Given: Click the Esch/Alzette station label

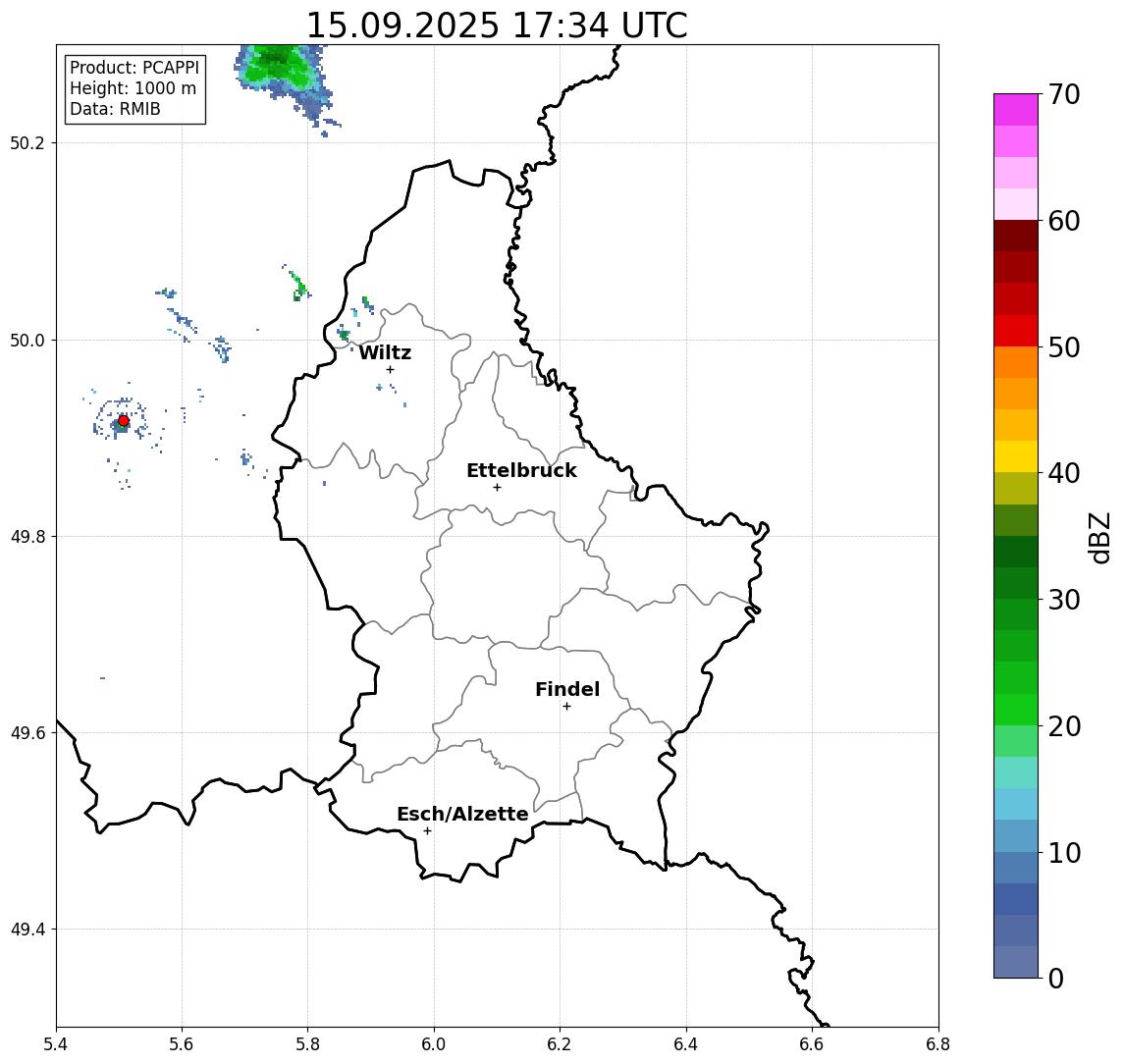Looking at the screenshot, I should point(462,814).
